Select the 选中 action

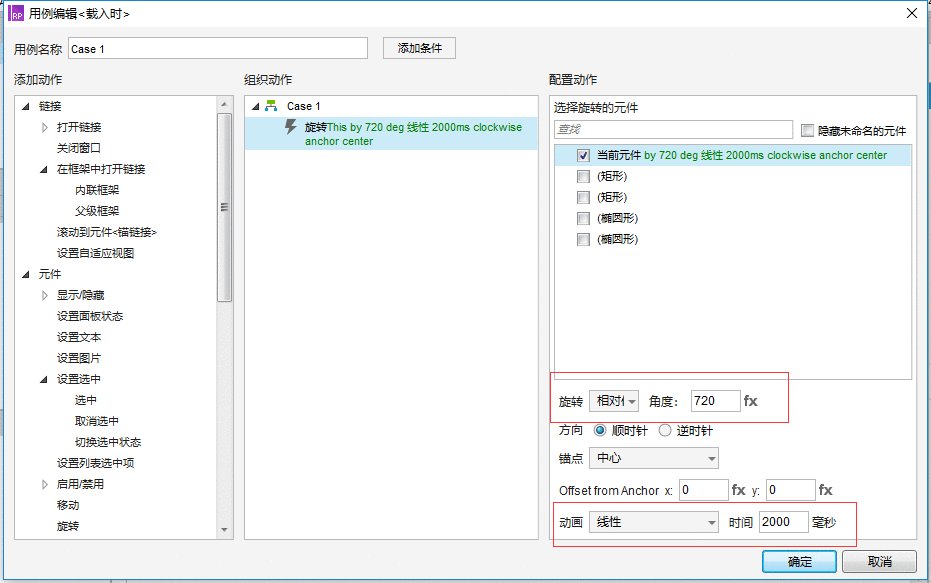point(86,400)
